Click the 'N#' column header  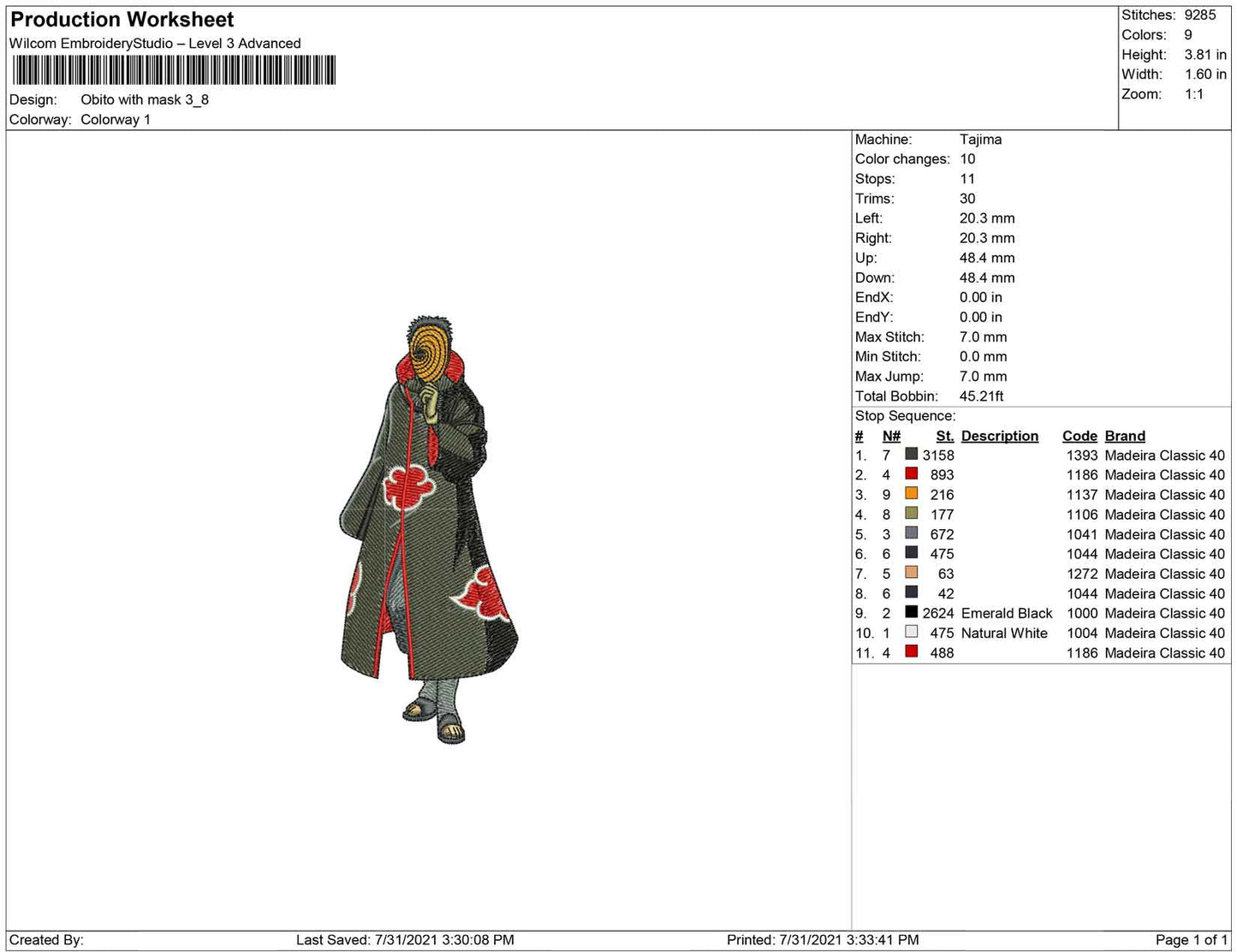tap(891, 436)
